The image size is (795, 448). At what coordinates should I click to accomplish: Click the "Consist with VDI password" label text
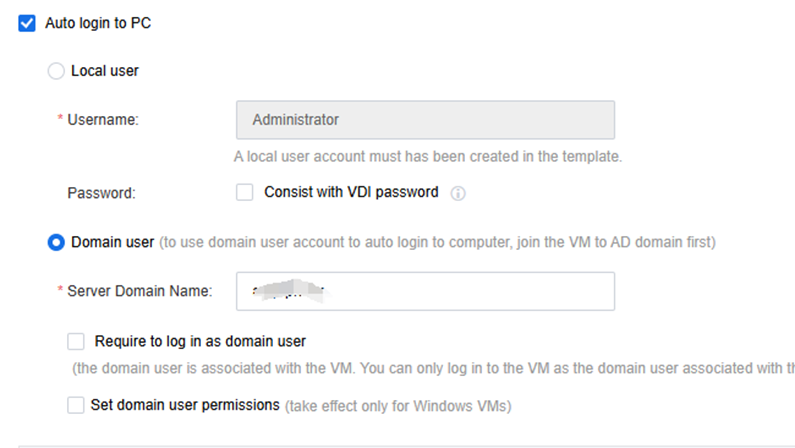point(351,192)
